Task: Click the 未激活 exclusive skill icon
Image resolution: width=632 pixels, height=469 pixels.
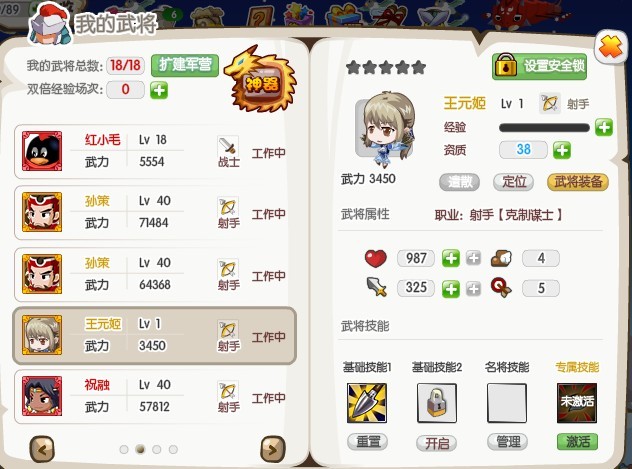Action: pos(577,403)
